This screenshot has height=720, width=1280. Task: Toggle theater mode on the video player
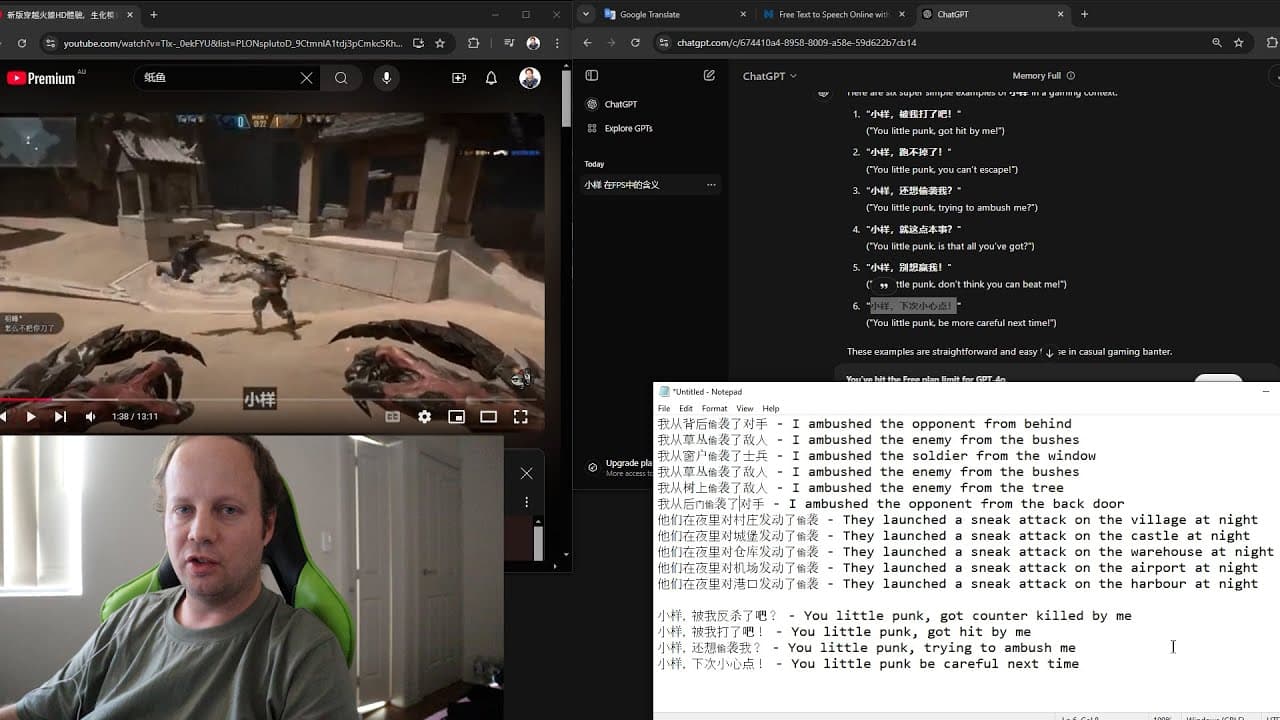(x=489, y=417)
